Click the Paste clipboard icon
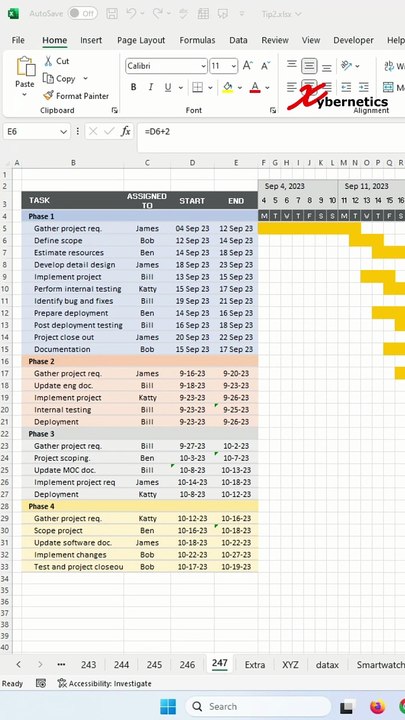The height and width of the screenshot is (720, 405). coord(26,67)
